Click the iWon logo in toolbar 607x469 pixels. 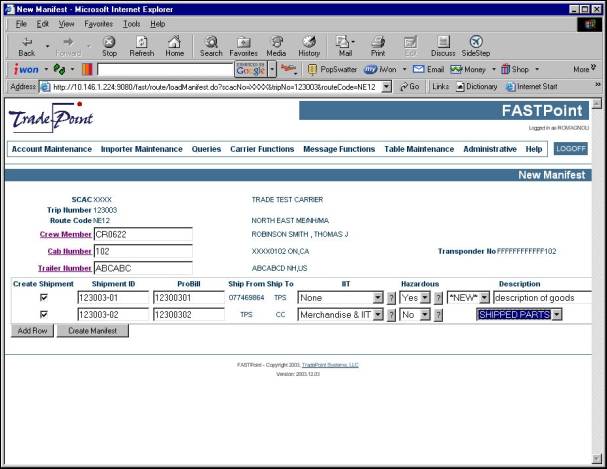pyautogui.click(x=26, y=70)
